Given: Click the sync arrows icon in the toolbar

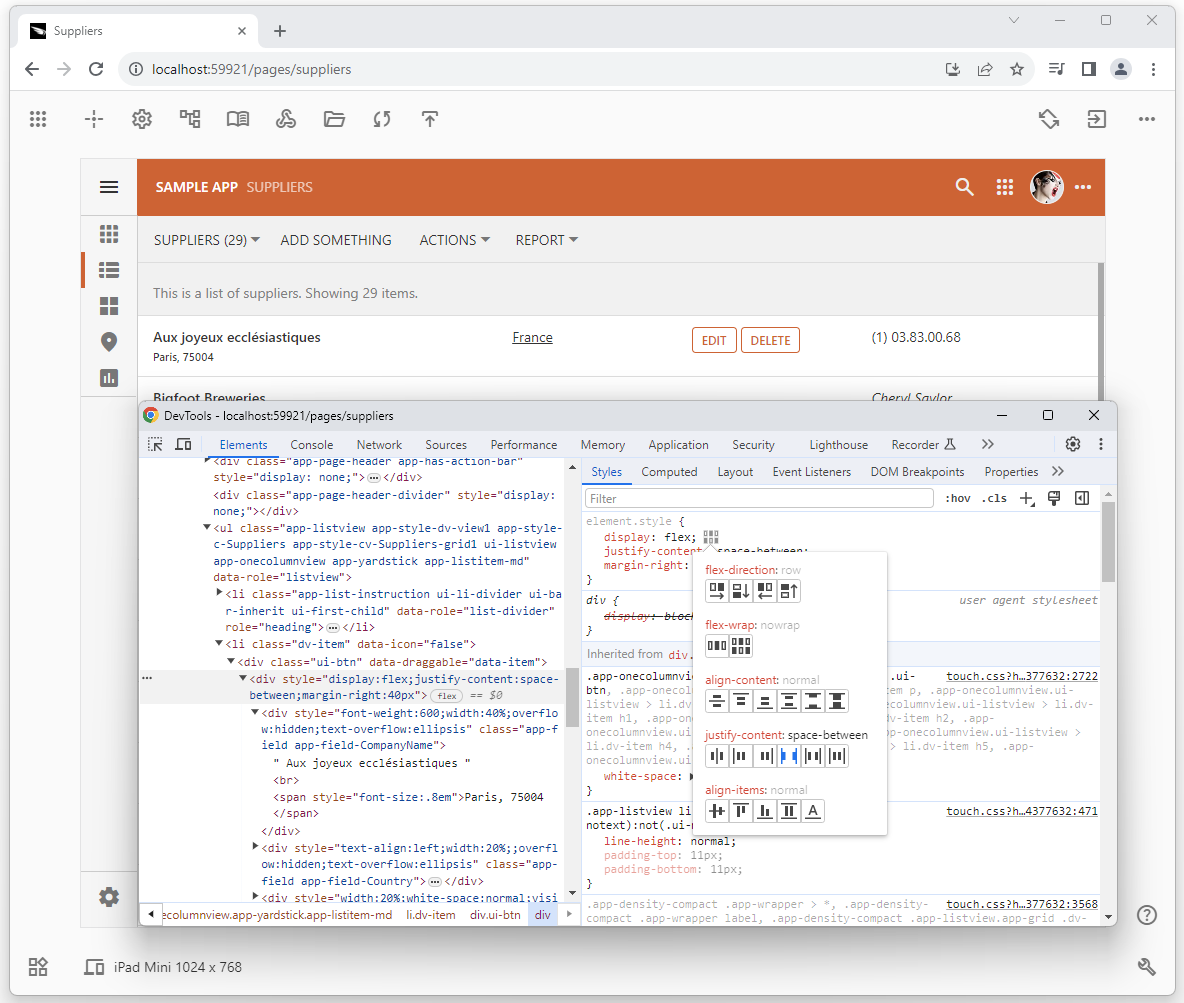Looking at the screenshot, I should coord(382,119).
